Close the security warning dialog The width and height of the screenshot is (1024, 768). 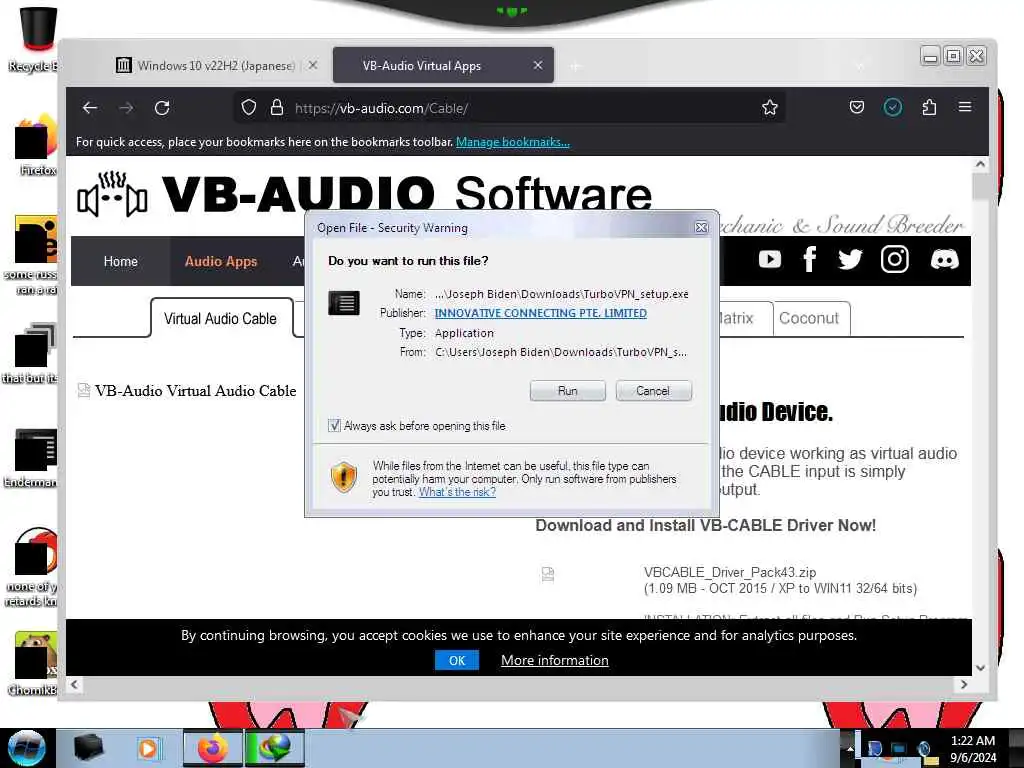coord(701,227)
